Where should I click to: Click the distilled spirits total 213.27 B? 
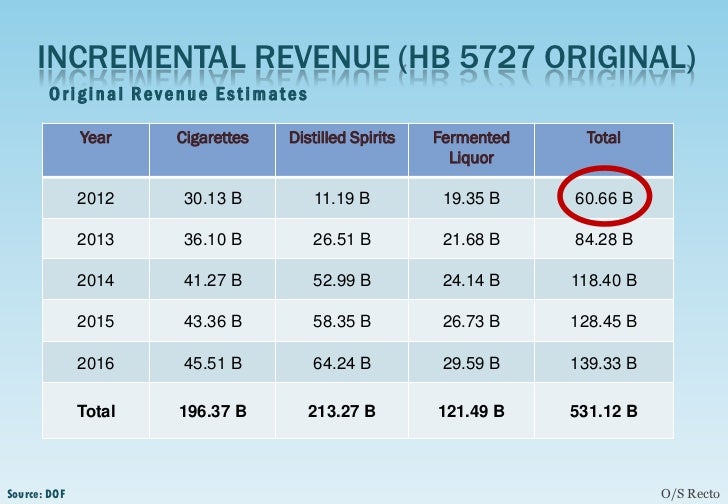tap(342, 411)
